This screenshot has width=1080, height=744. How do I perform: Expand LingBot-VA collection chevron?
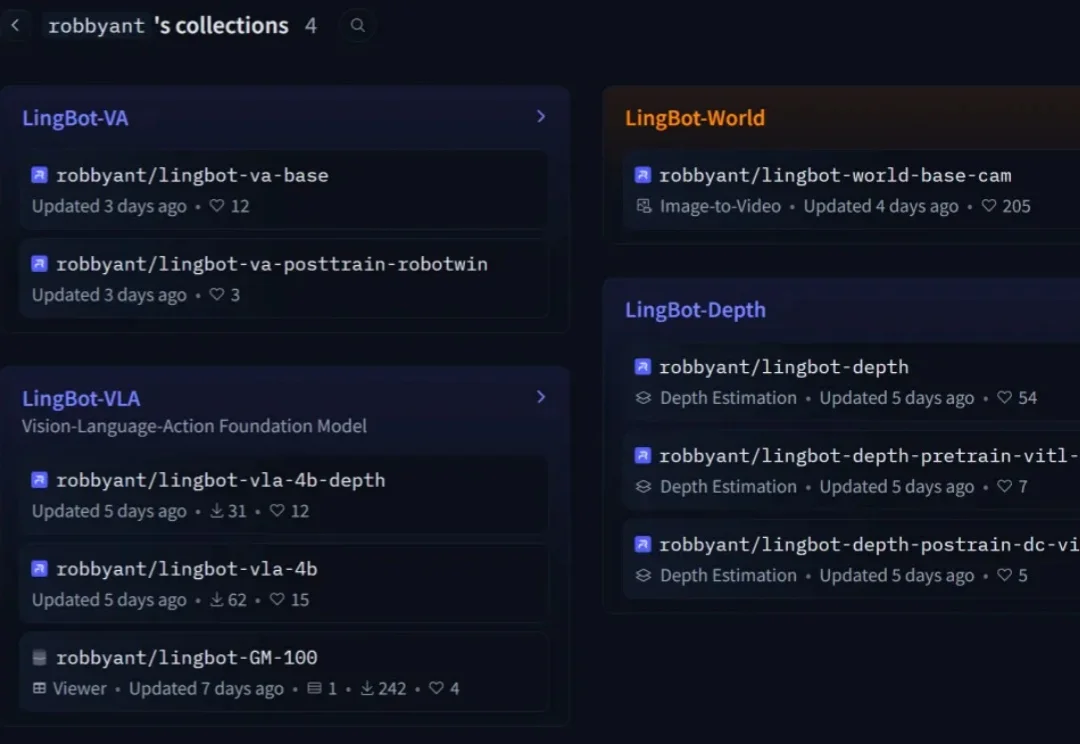(541, 117)
